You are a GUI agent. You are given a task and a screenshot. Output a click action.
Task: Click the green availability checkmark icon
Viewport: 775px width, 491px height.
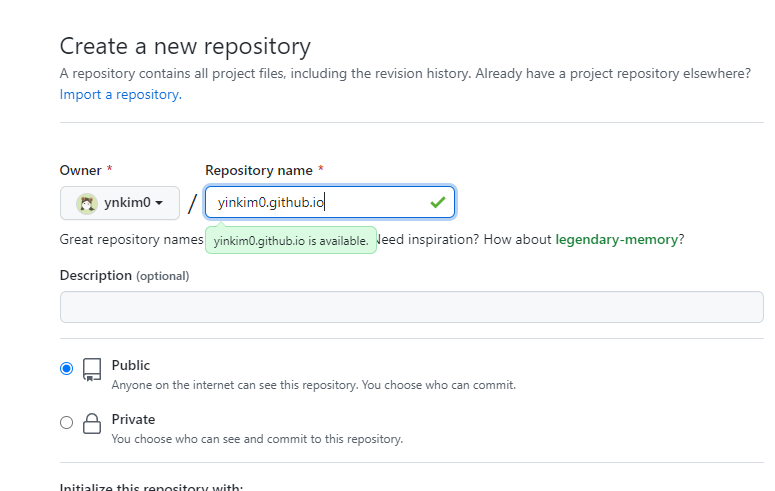(437, 202)
